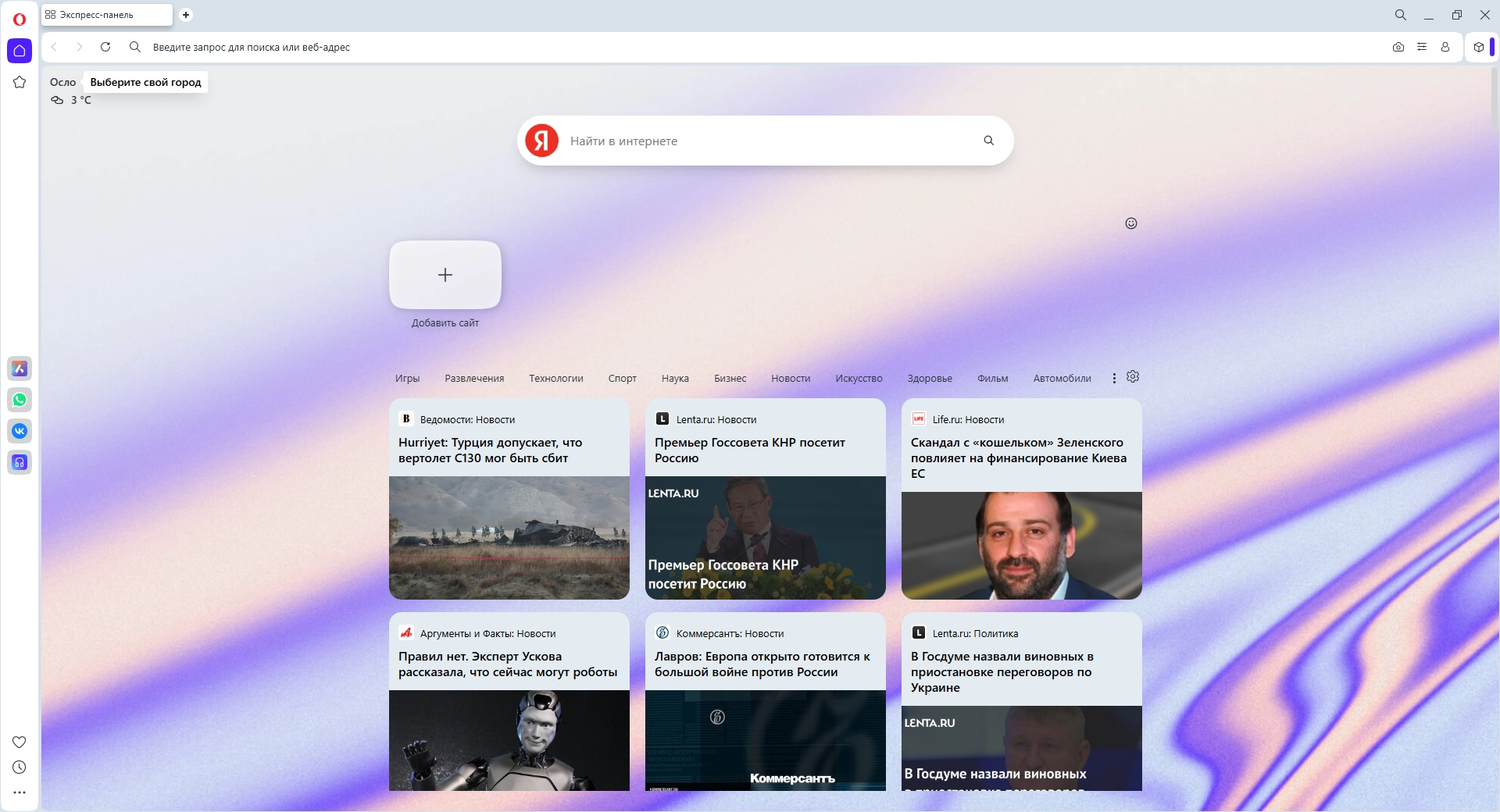The width and height of the screenshot is (1500, 812).
Task: Click the Выберите свой город tooltip
Action: click(x=145, y=82)
